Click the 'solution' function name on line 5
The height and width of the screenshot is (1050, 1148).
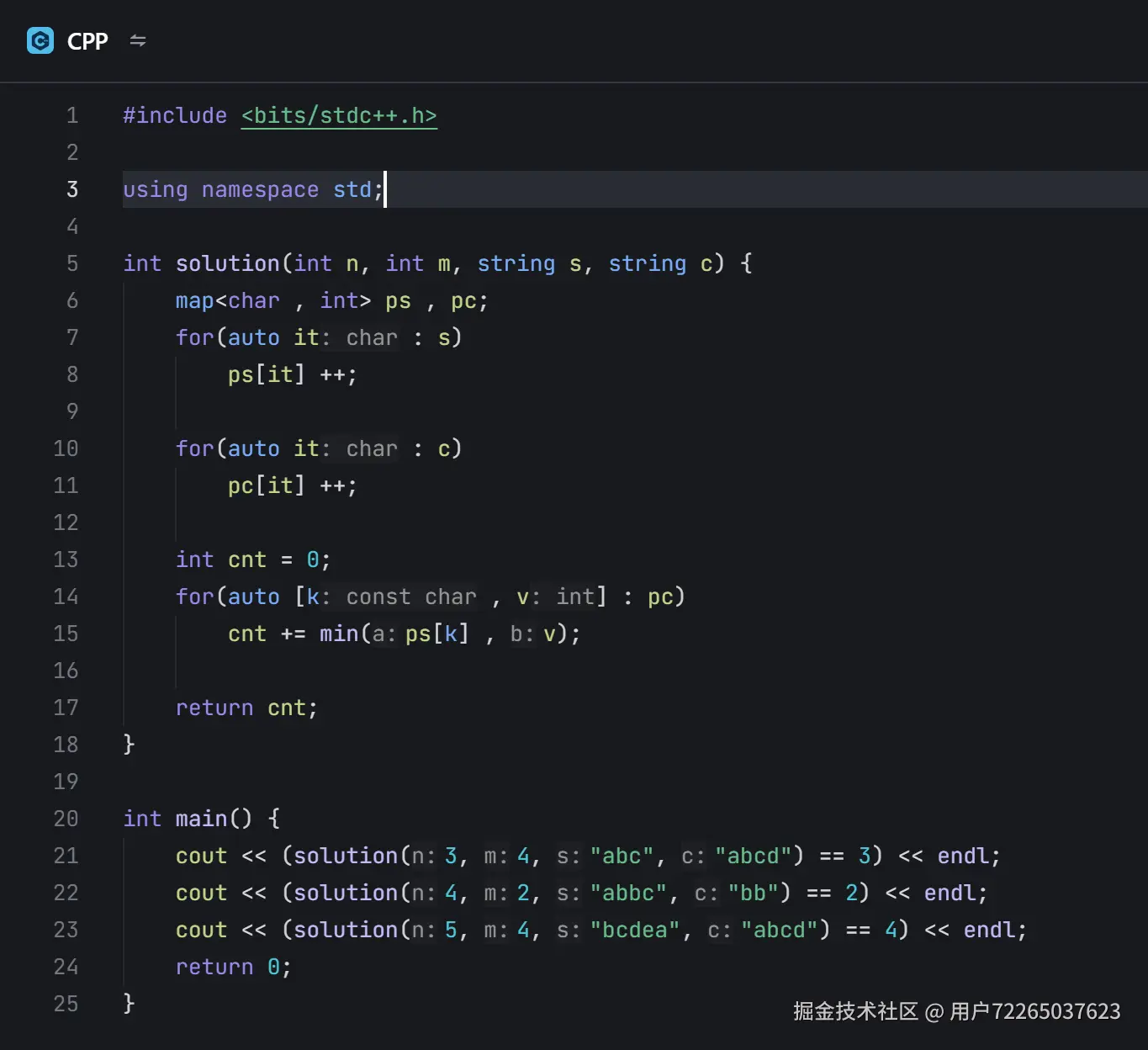227,263
